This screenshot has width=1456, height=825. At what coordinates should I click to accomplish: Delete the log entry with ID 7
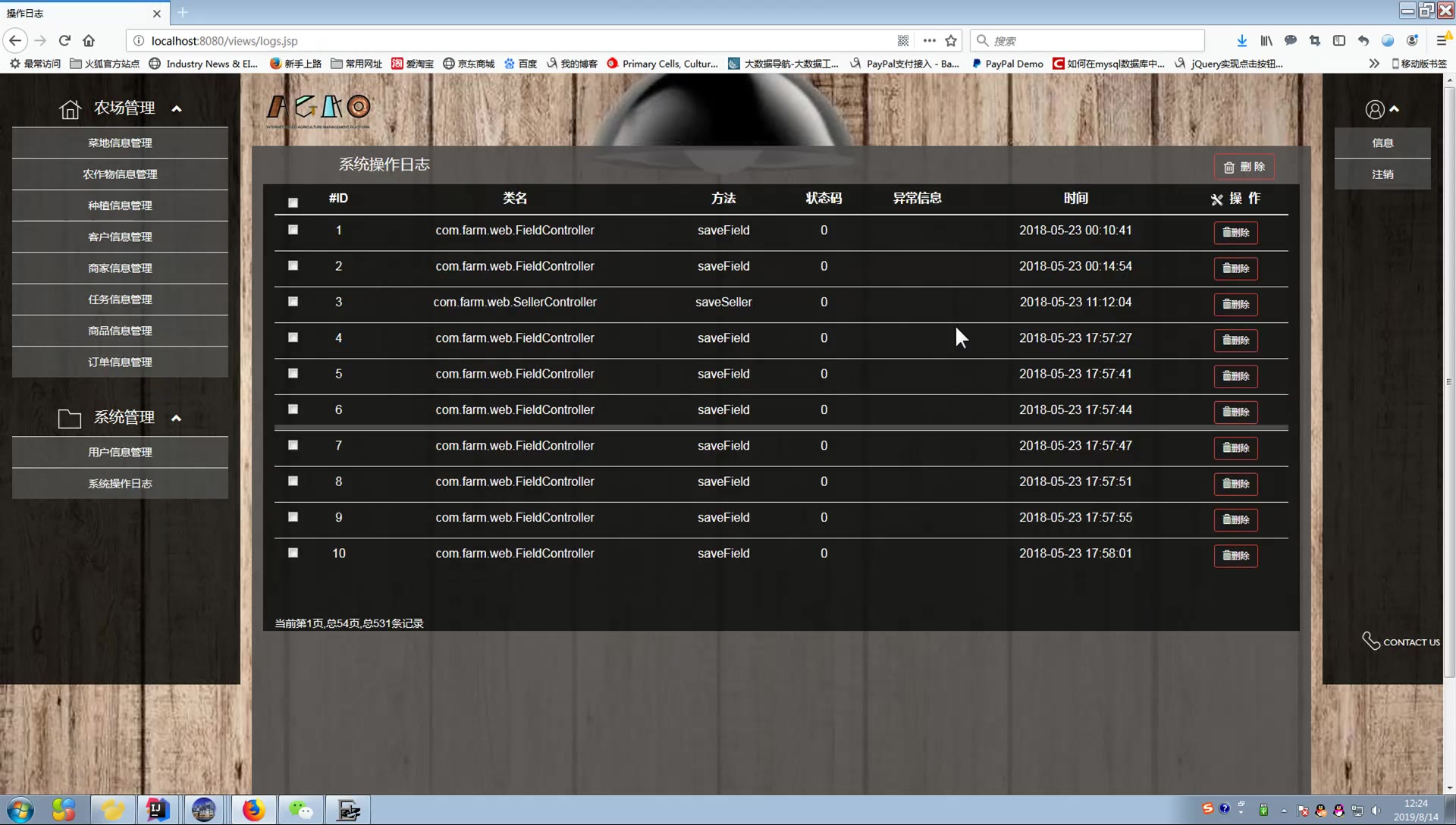point(1235,448)
